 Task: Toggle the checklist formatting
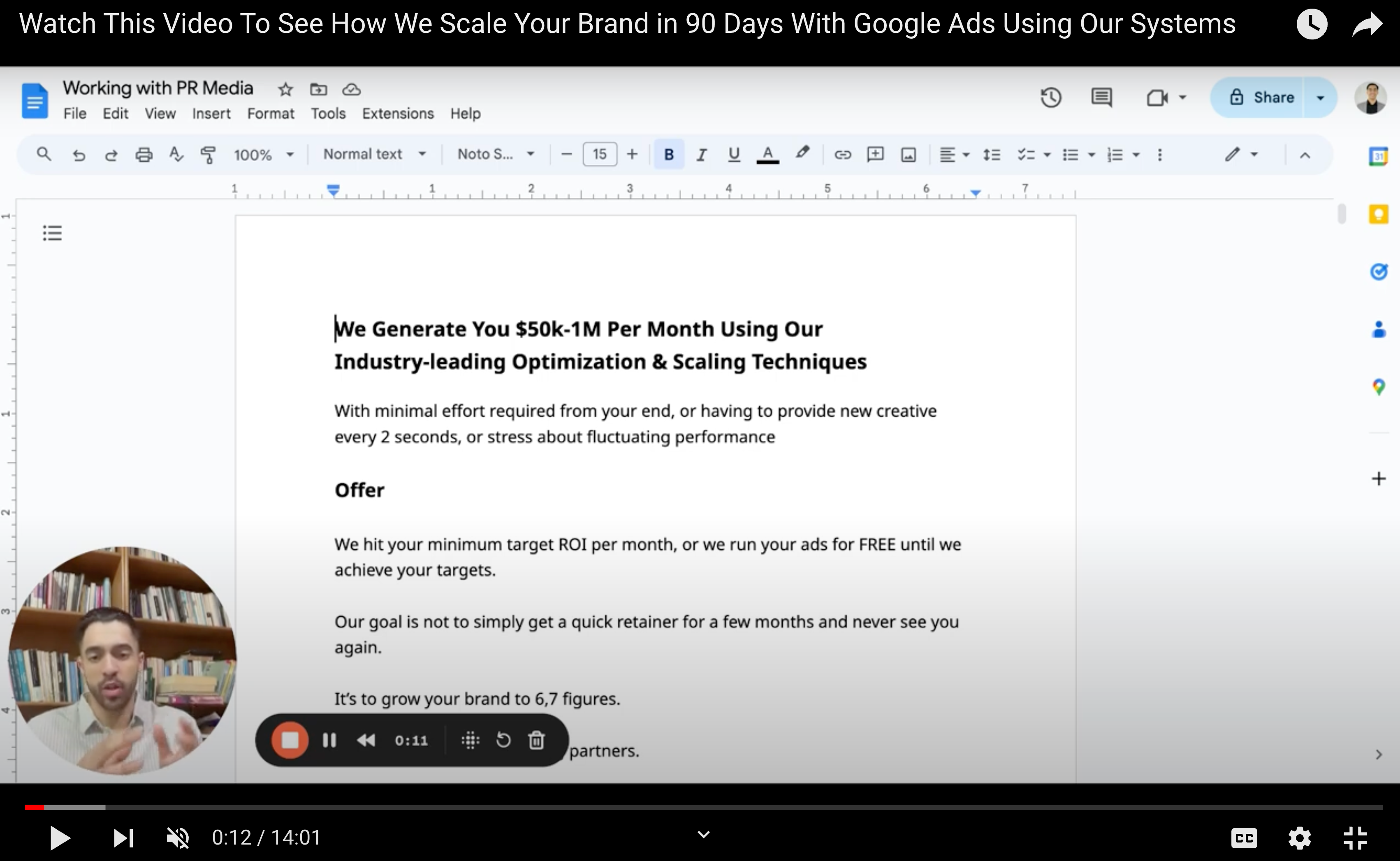coord(1027,154)
